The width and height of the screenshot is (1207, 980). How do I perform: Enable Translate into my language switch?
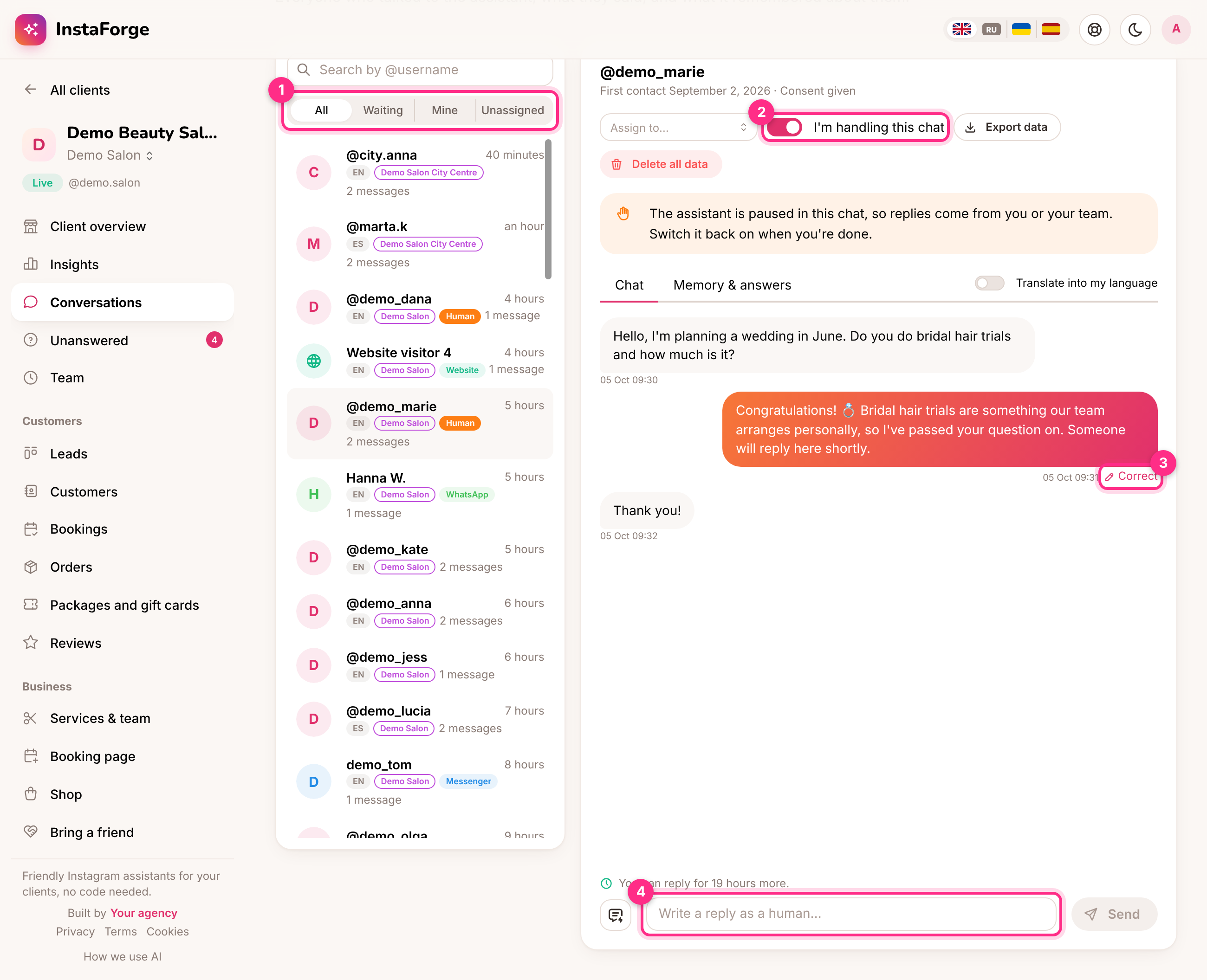[989, 284]
